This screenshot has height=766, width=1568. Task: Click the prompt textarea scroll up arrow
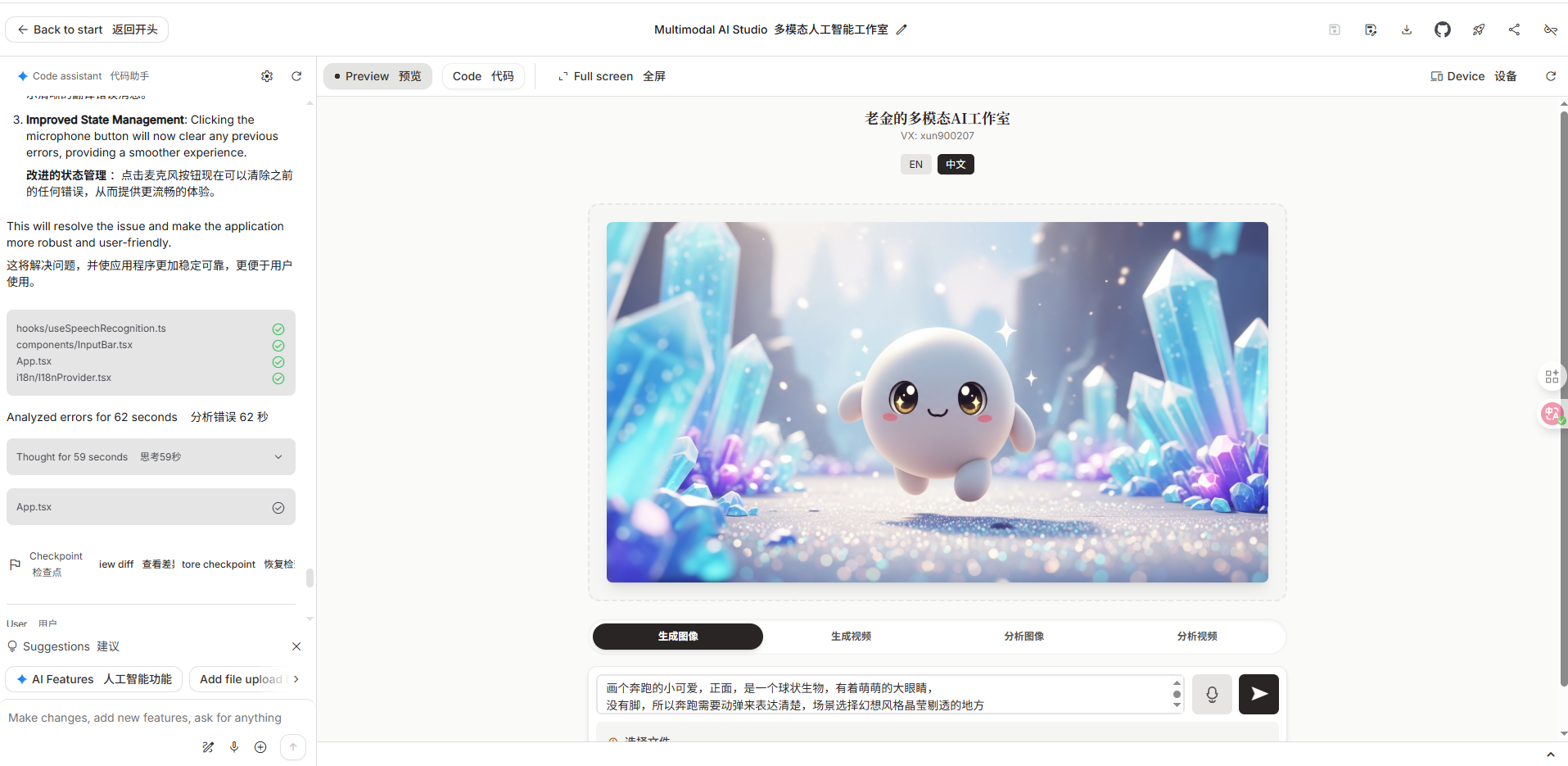click(1177, 682)
